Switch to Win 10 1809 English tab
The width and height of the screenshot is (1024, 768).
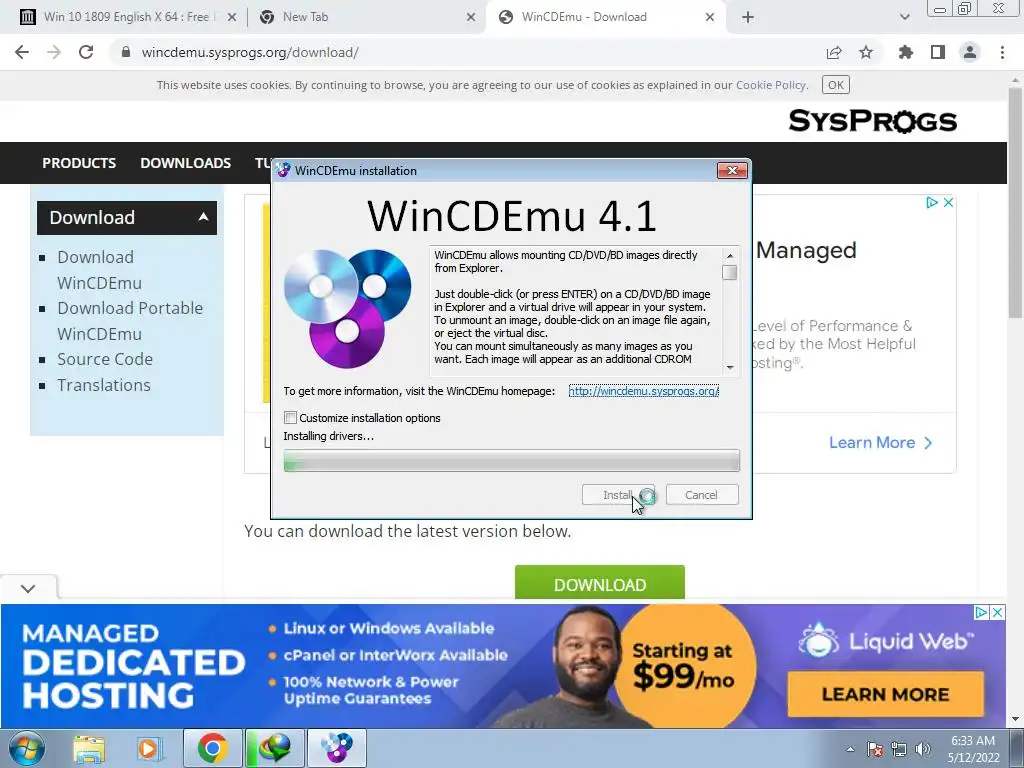[x=124, y=17]
